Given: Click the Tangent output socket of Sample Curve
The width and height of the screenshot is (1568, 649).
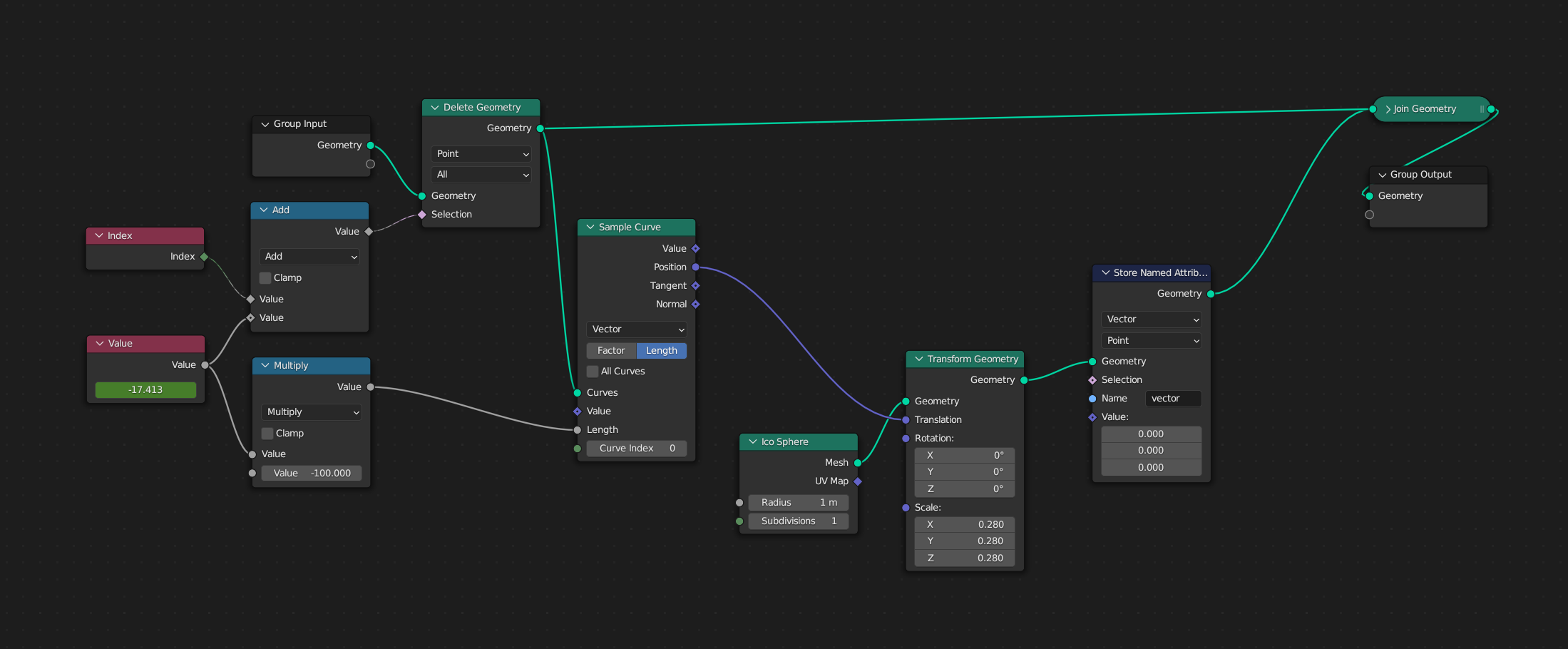Looking at the screenshot, I should pyautogui.click(x=696, y=286).
